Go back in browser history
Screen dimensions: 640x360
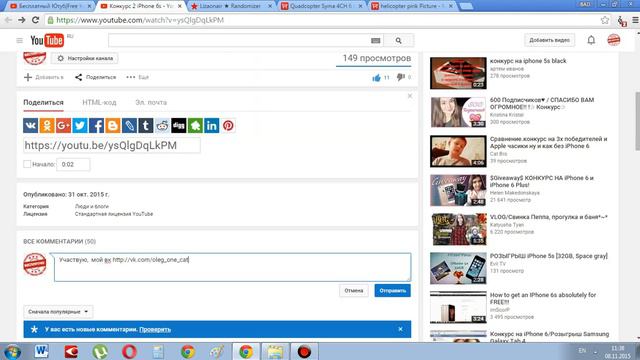click(x=8, y=20)
